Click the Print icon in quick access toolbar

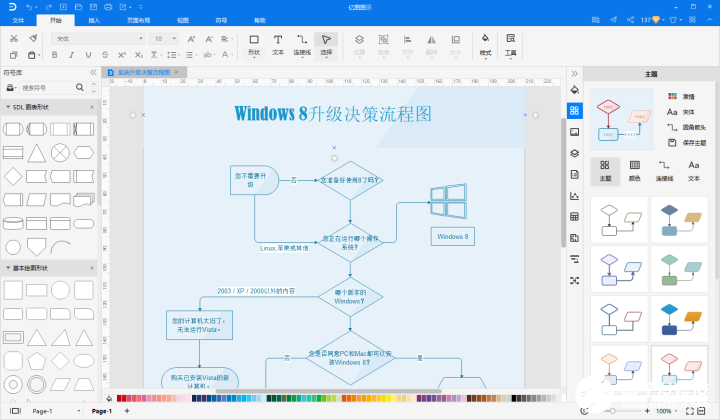point(108,7)
